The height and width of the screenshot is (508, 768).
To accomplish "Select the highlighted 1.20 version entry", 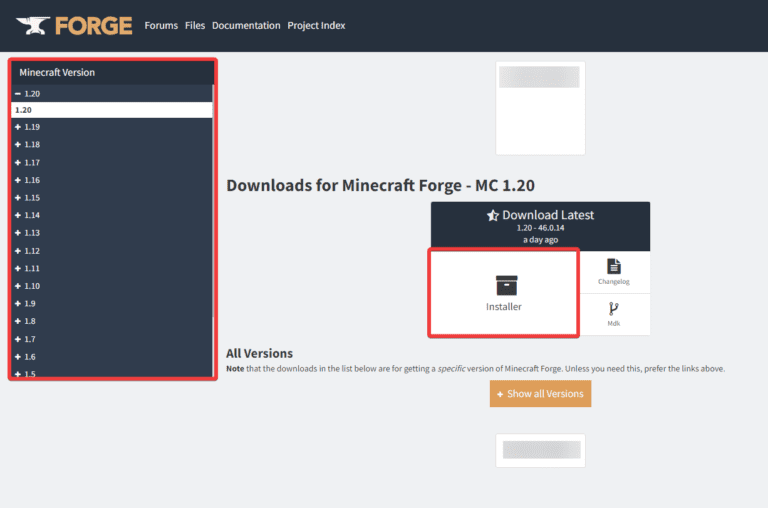I will pyautogui.click(x=112, y=110).
